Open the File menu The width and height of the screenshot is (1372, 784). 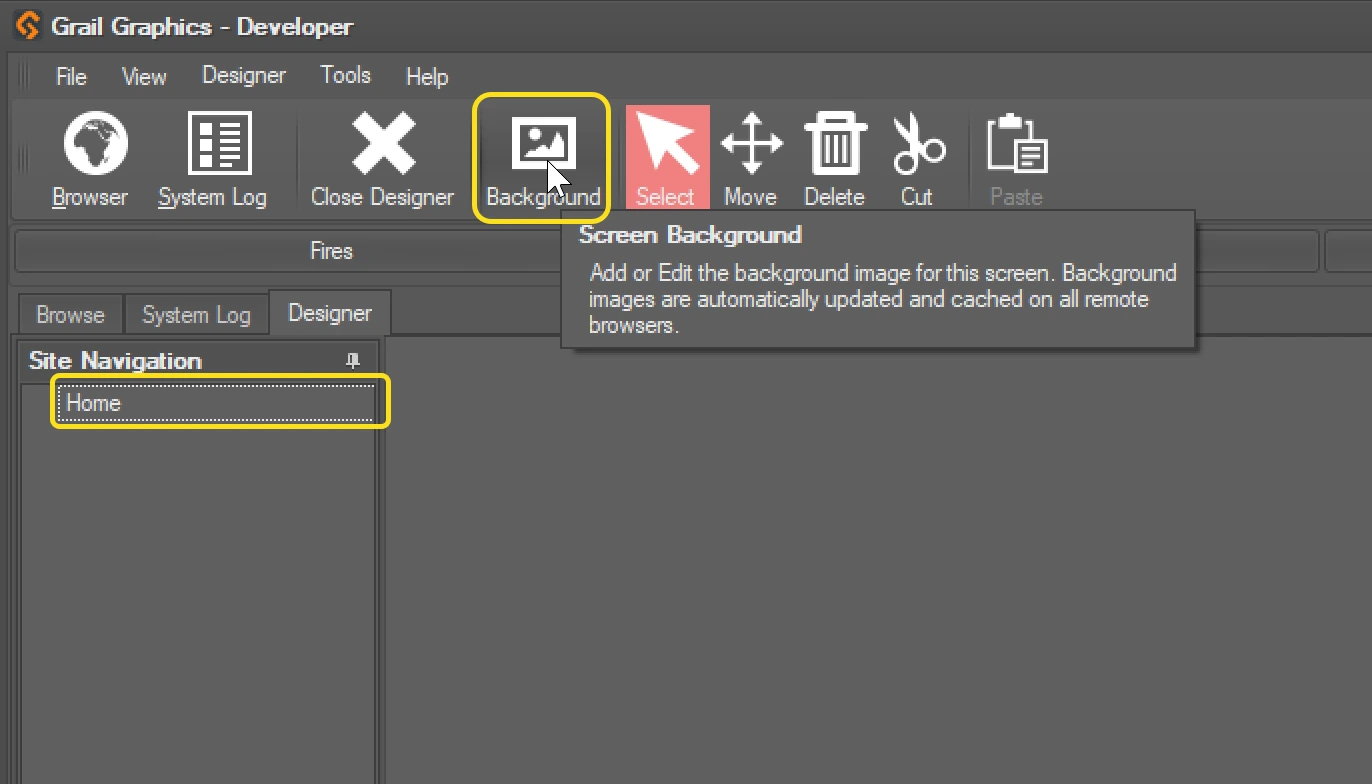click(x=71, y=76)
